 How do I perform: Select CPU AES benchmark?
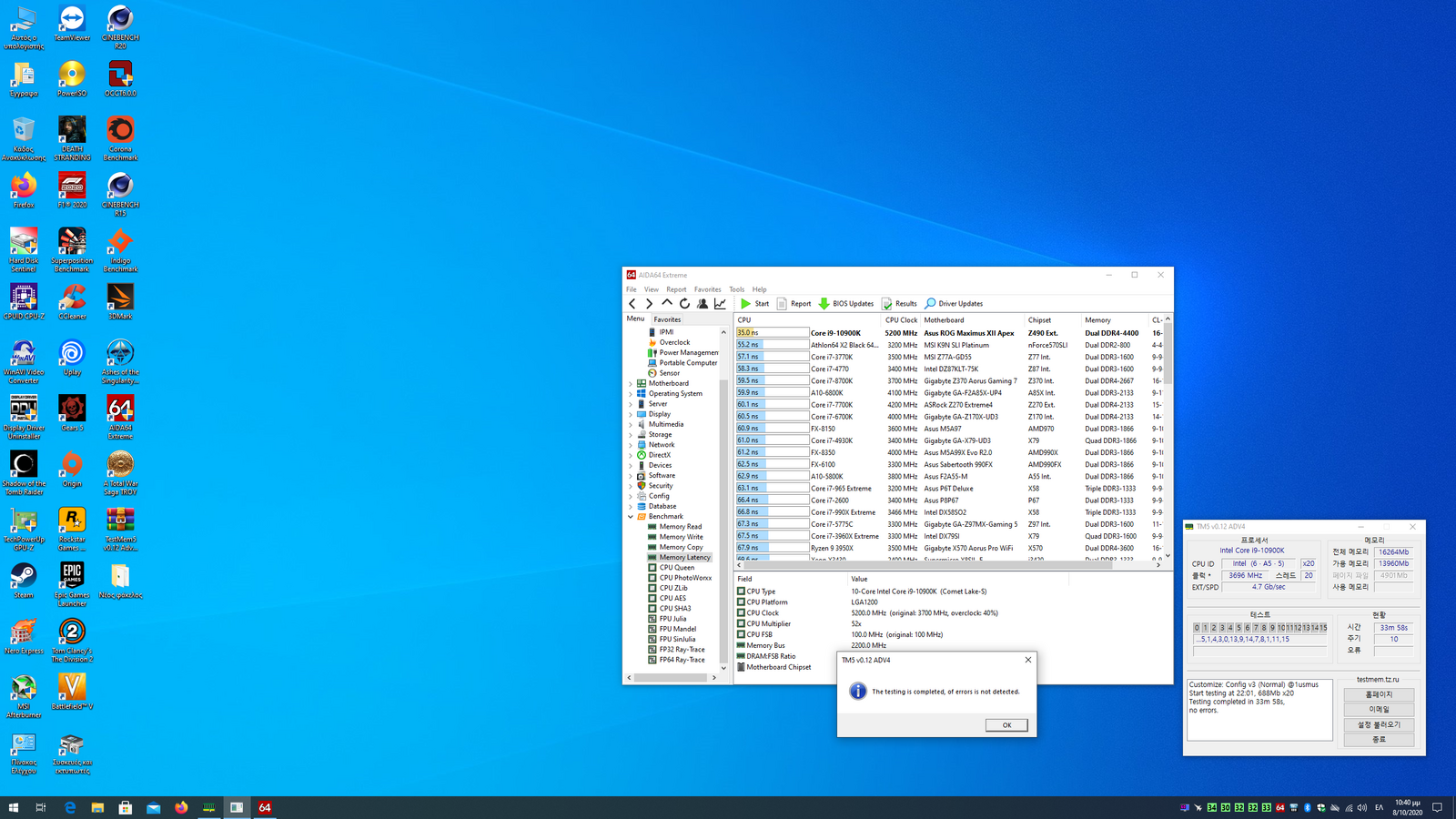672,598
